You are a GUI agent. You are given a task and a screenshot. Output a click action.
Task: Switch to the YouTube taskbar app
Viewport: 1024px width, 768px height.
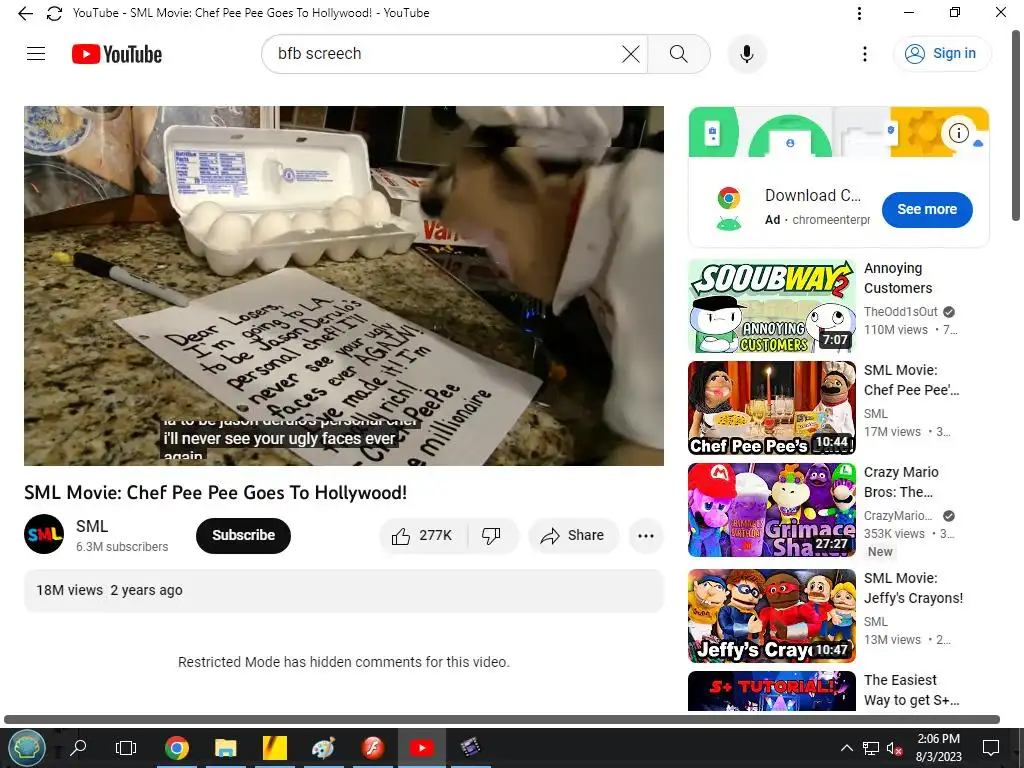[421, 748]
